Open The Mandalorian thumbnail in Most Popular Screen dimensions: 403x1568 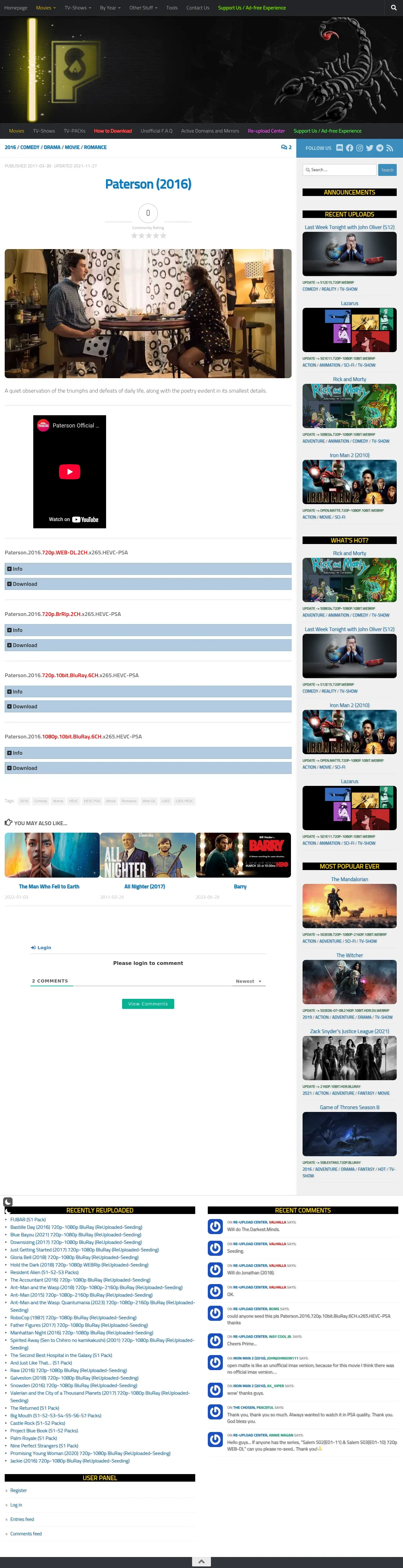click(x=350, y=906)
